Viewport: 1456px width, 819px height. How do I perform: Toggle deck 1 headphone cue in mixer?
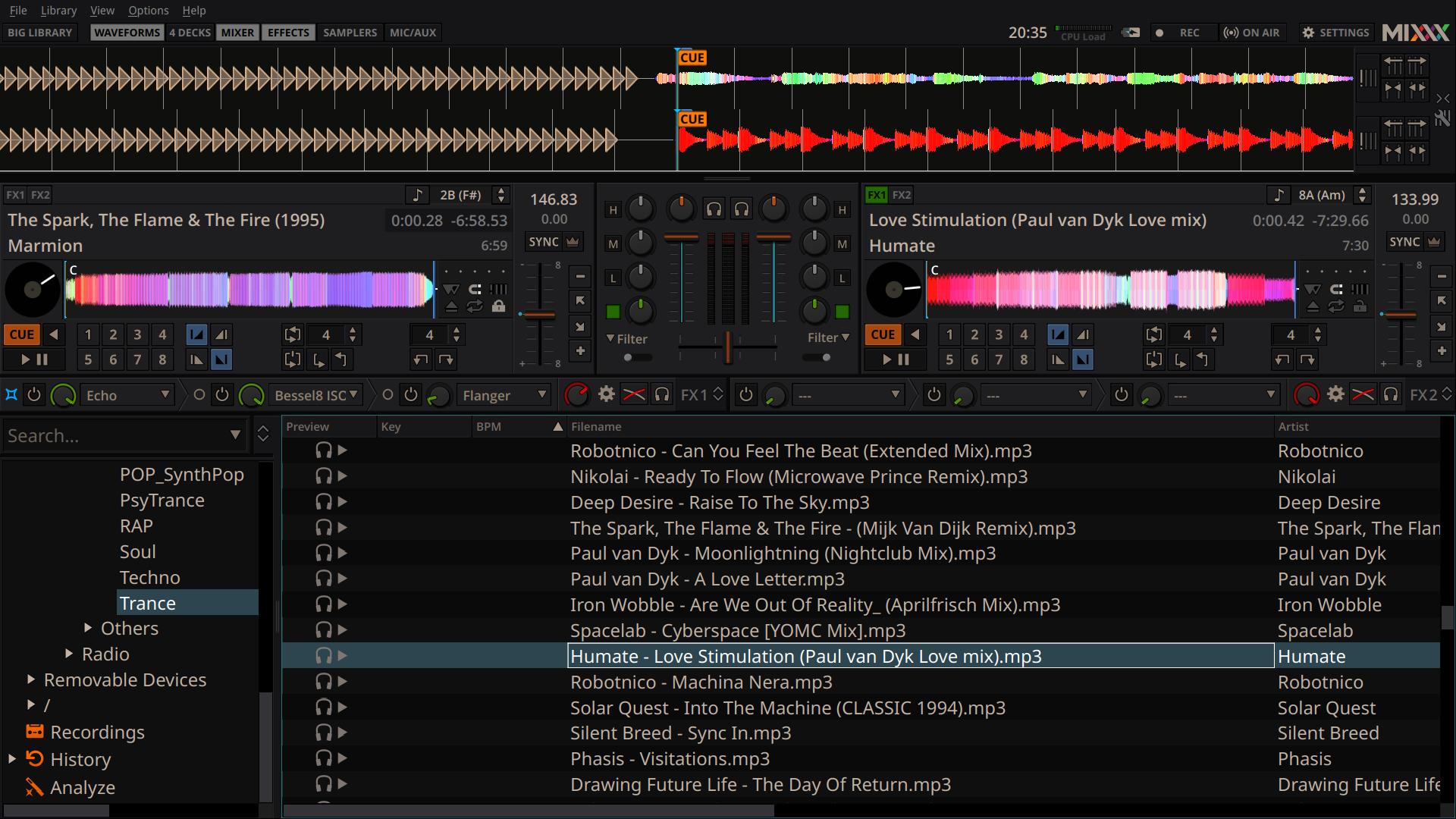[714, 209]
